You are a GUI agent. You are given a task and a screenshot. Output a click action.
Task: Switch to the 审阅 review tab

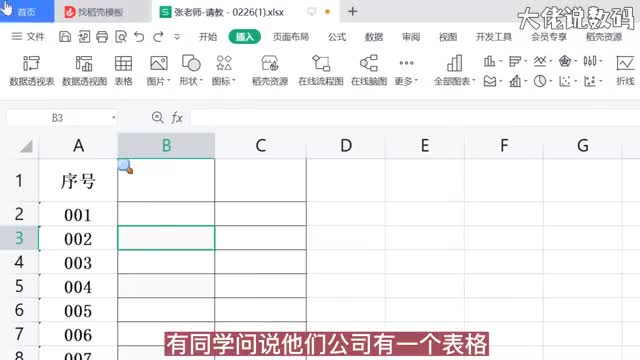(411, 37)
